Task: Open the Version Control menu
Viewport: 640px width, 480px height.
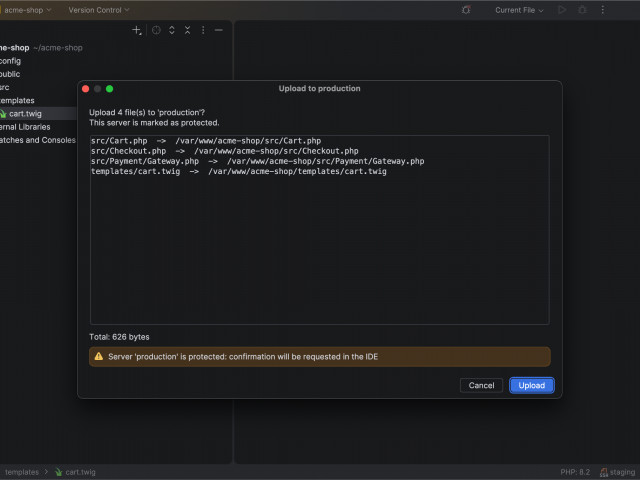Action: (x=98, y=10)
